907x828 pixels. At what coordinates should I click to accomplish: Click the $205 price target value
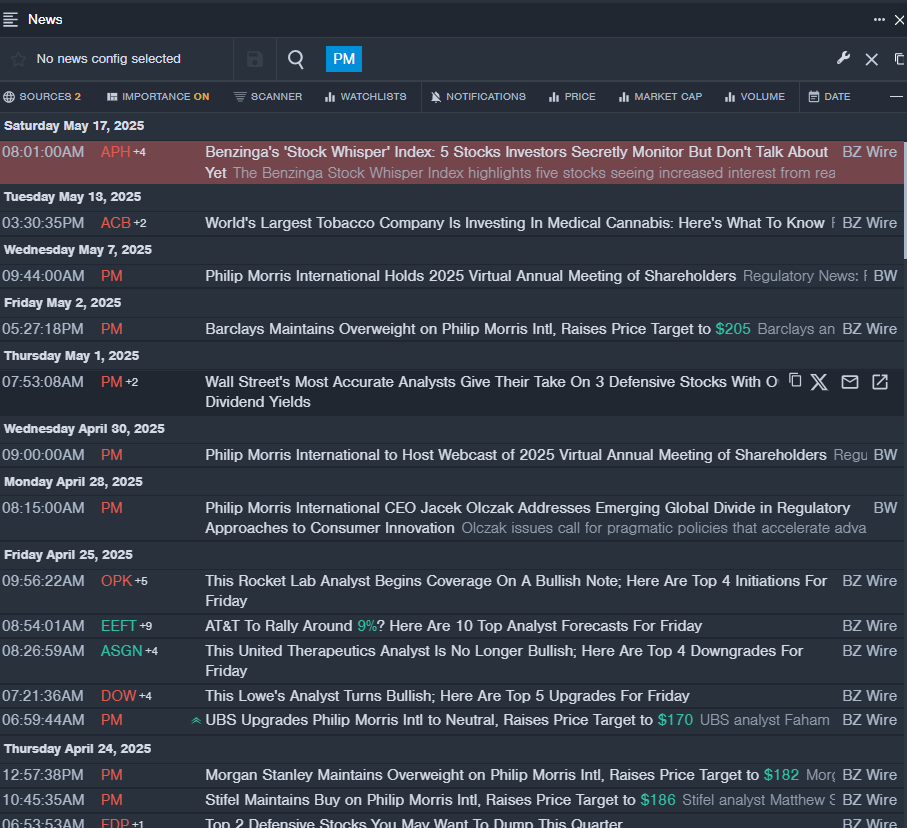tap(733, 329)
